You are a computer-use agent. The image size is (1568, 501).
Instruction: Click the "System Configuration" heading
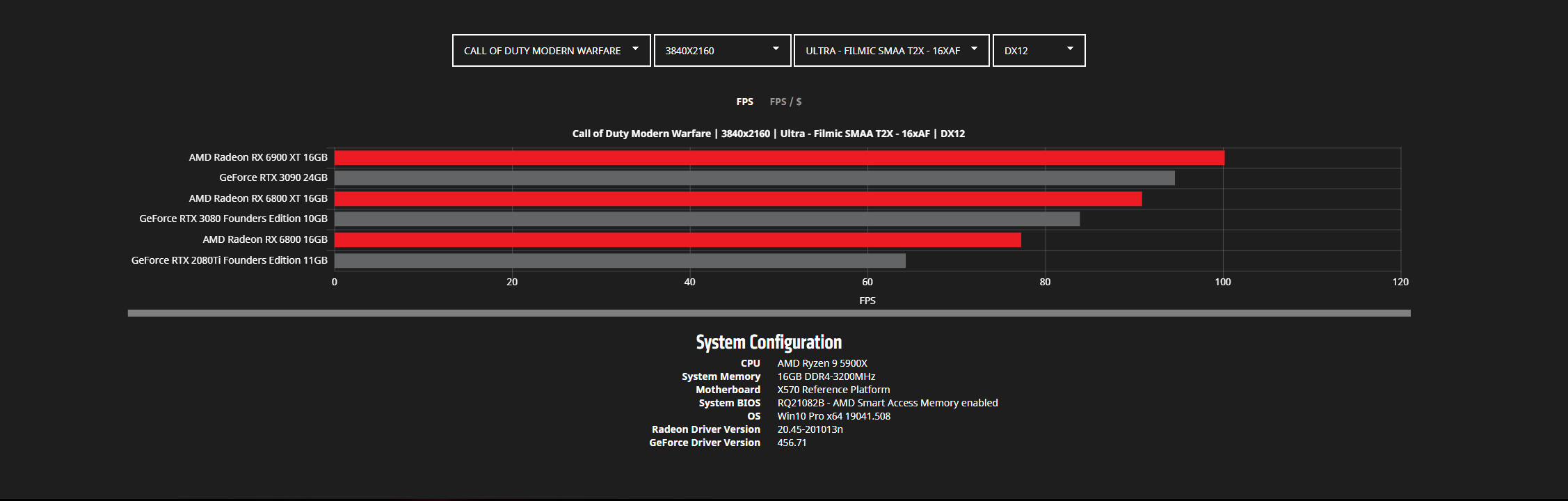click(769, 342)
